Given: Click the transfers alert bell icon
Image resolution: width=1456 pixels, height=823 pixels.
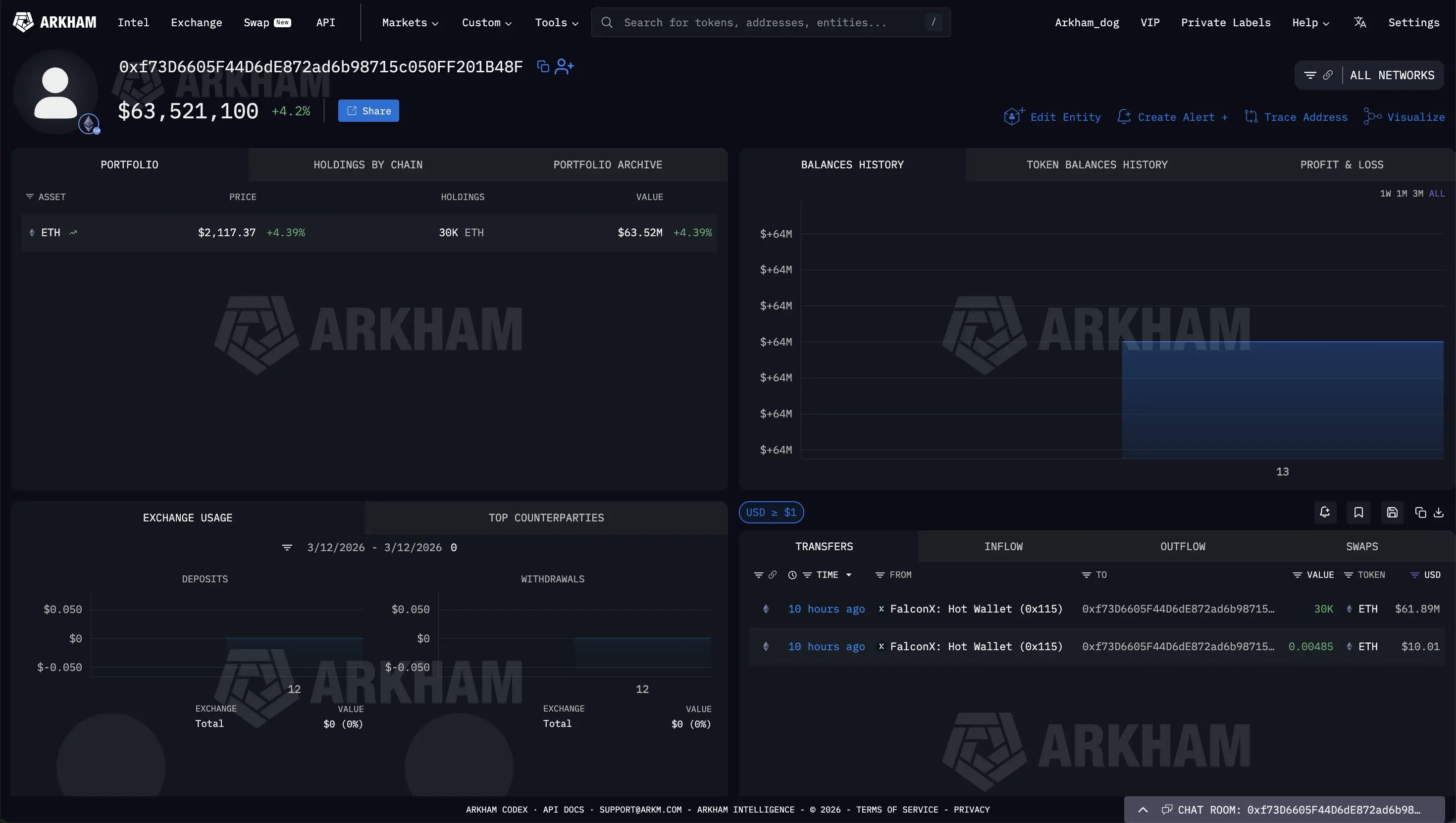Looking at the screenshot, I should tap(1324, 512).
